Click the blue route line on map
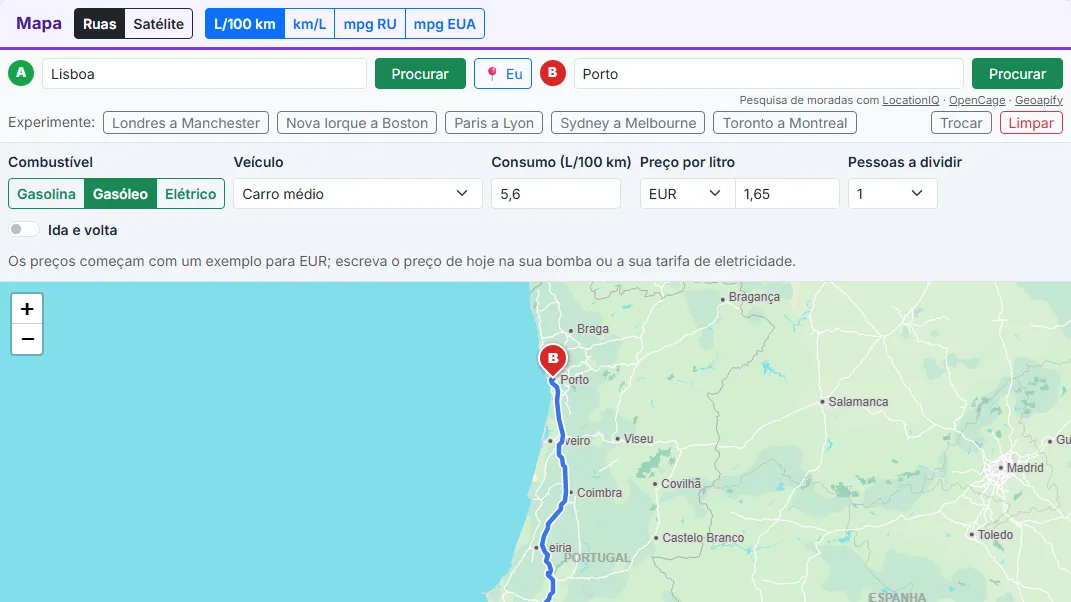The width and height of the screenshot is (1071, 602). pos(566,478)
